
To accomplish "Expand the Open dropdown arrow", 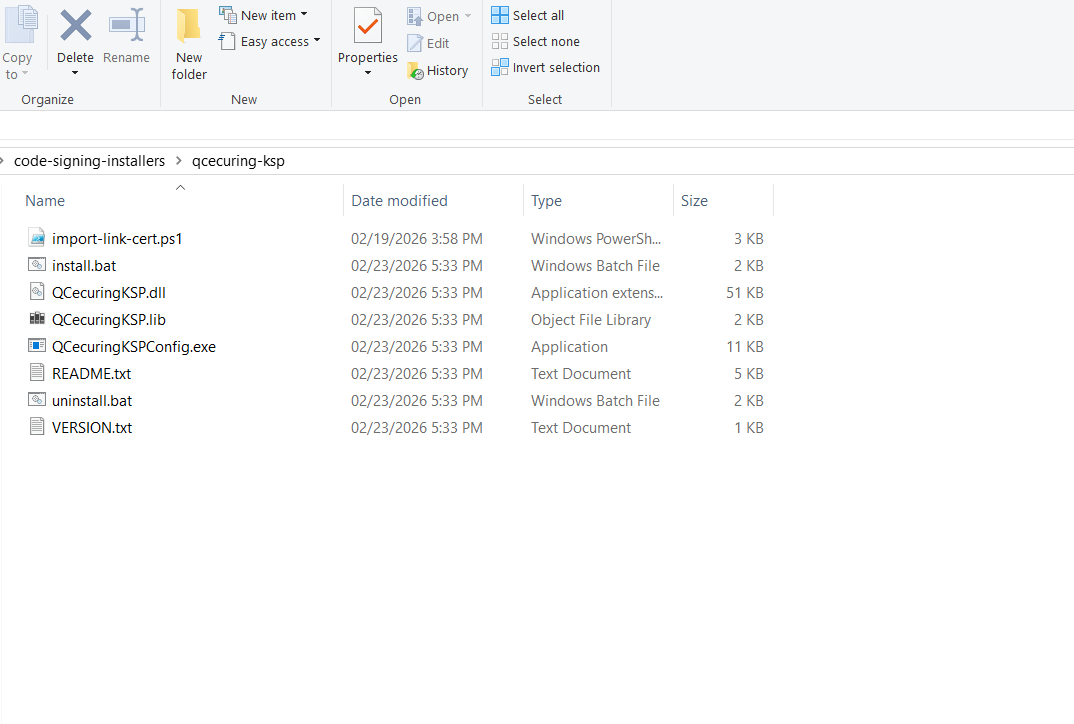I will [467, 16].
